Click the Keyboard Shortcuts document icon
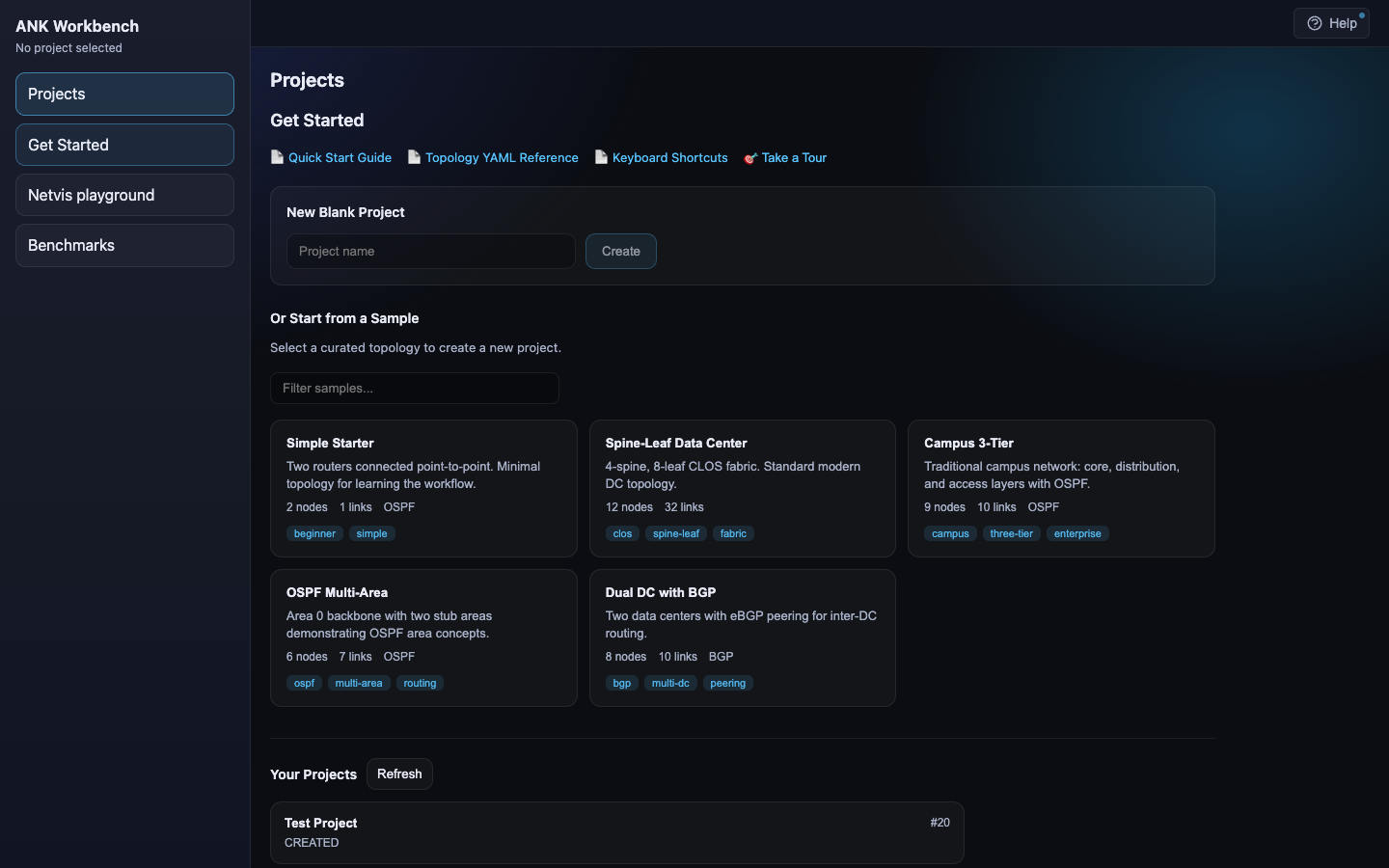 602,157
